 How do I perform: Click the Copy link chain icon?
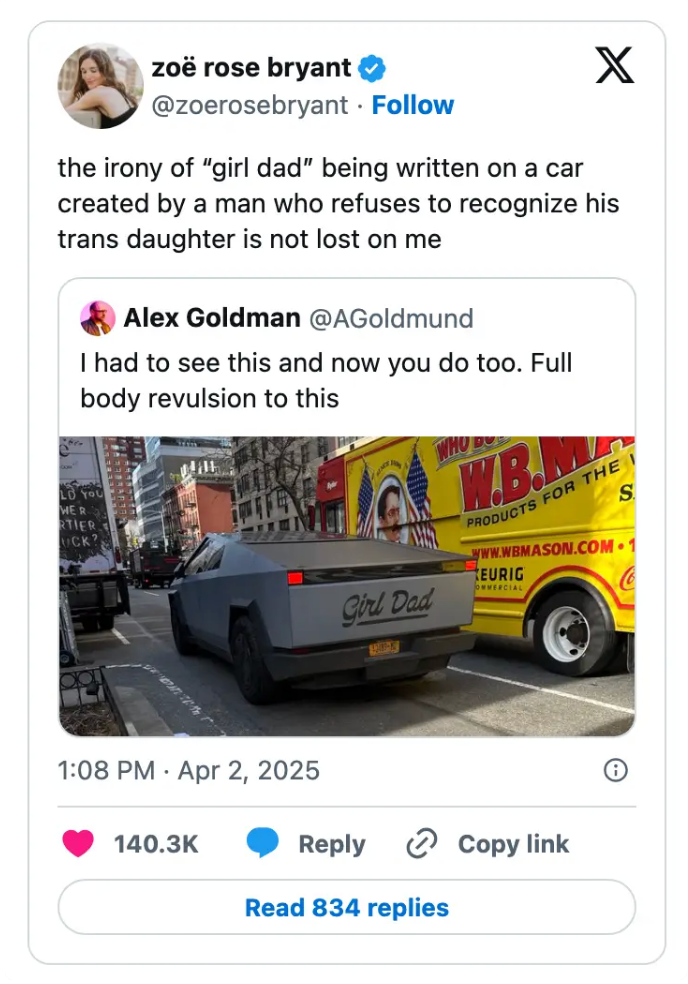tap(421, 843)
